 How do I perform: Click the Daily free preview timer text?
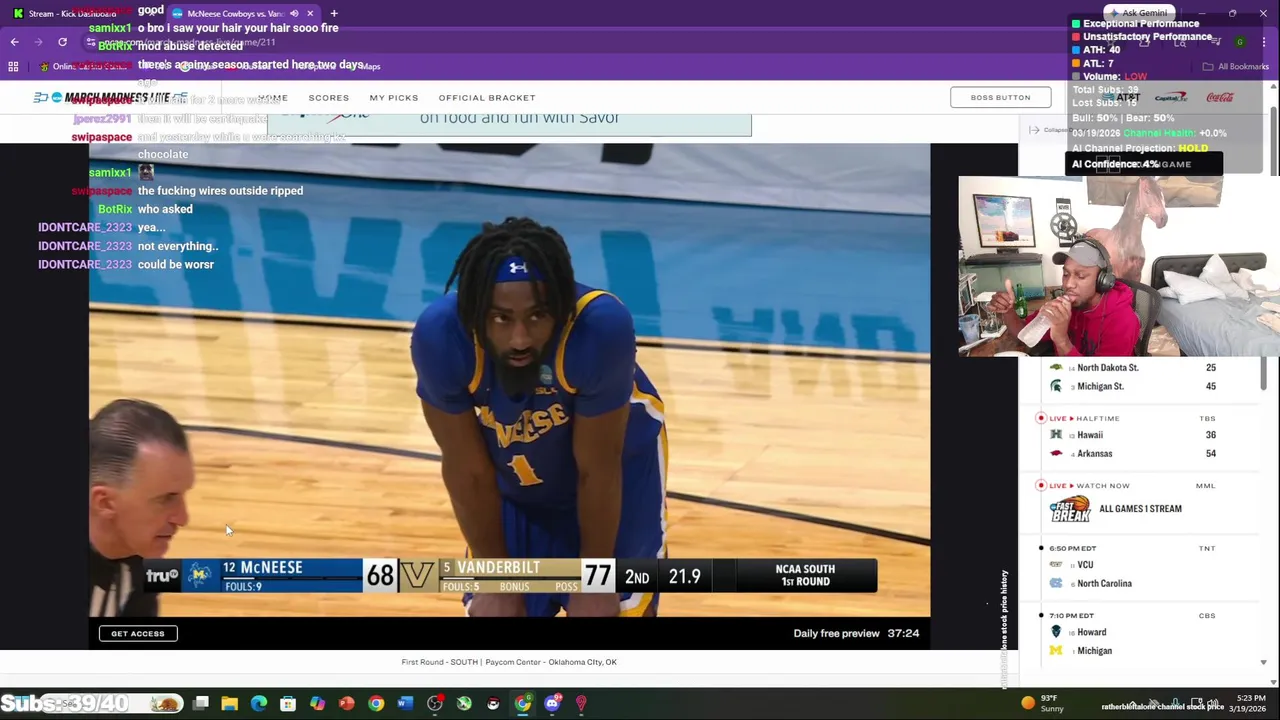[856, 633]
